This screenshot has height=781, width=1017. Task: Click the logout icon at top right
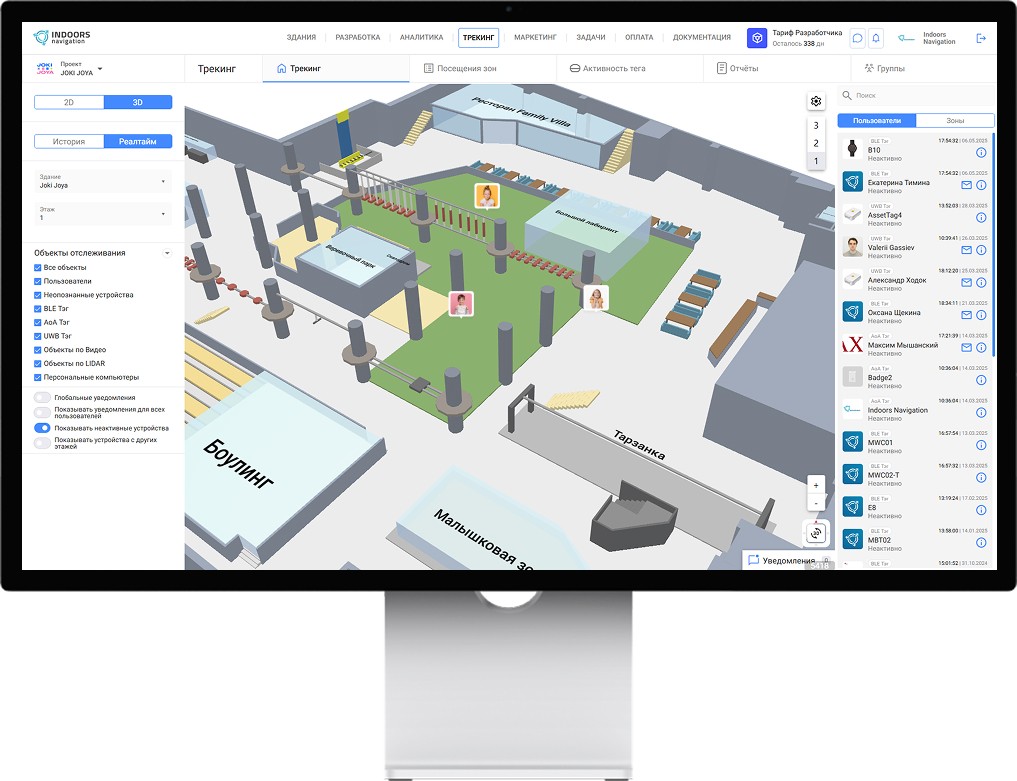click(x=980, y=38)
